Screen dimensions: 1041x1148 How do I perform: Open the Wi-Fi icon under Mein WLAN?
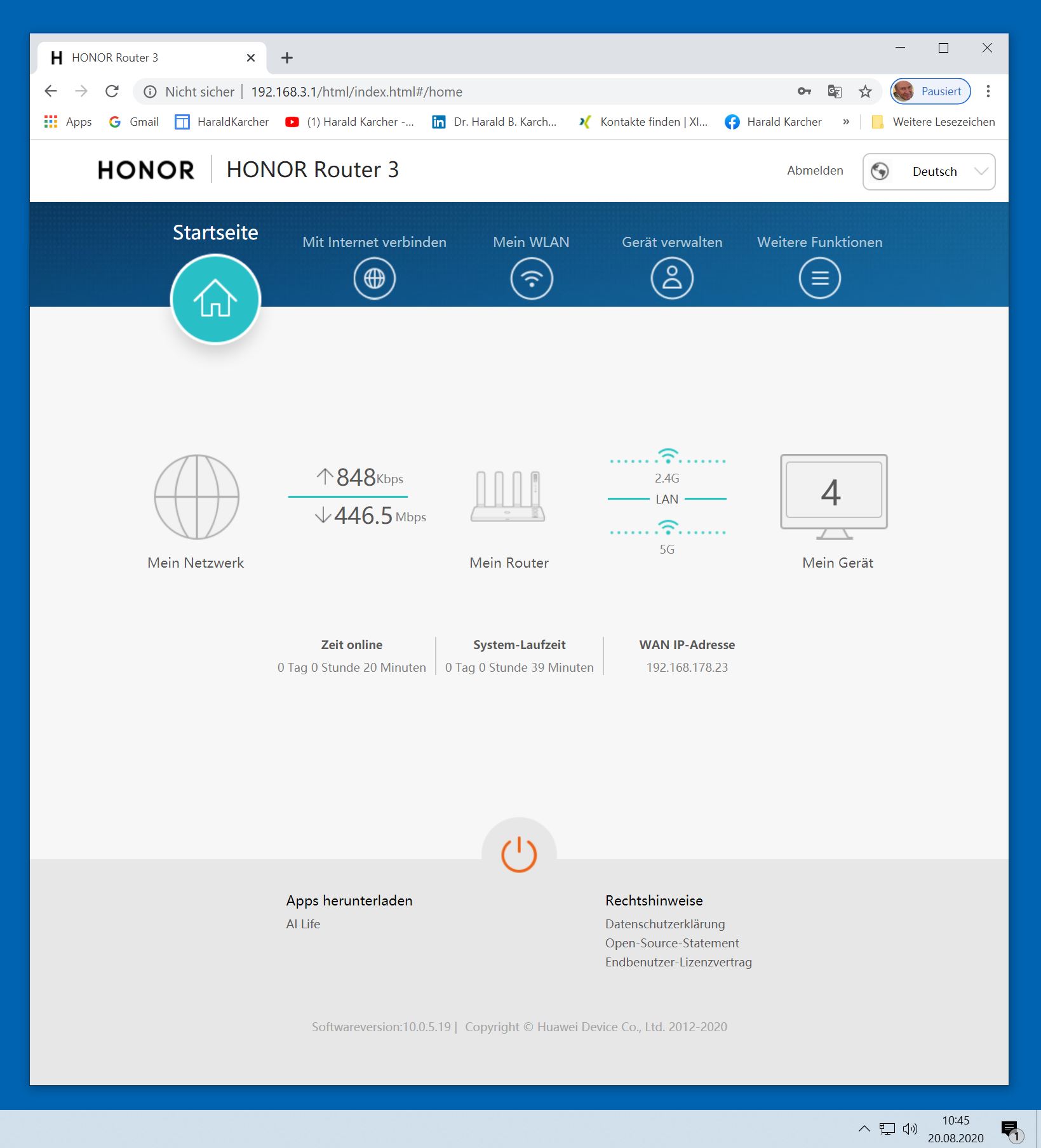532,278
